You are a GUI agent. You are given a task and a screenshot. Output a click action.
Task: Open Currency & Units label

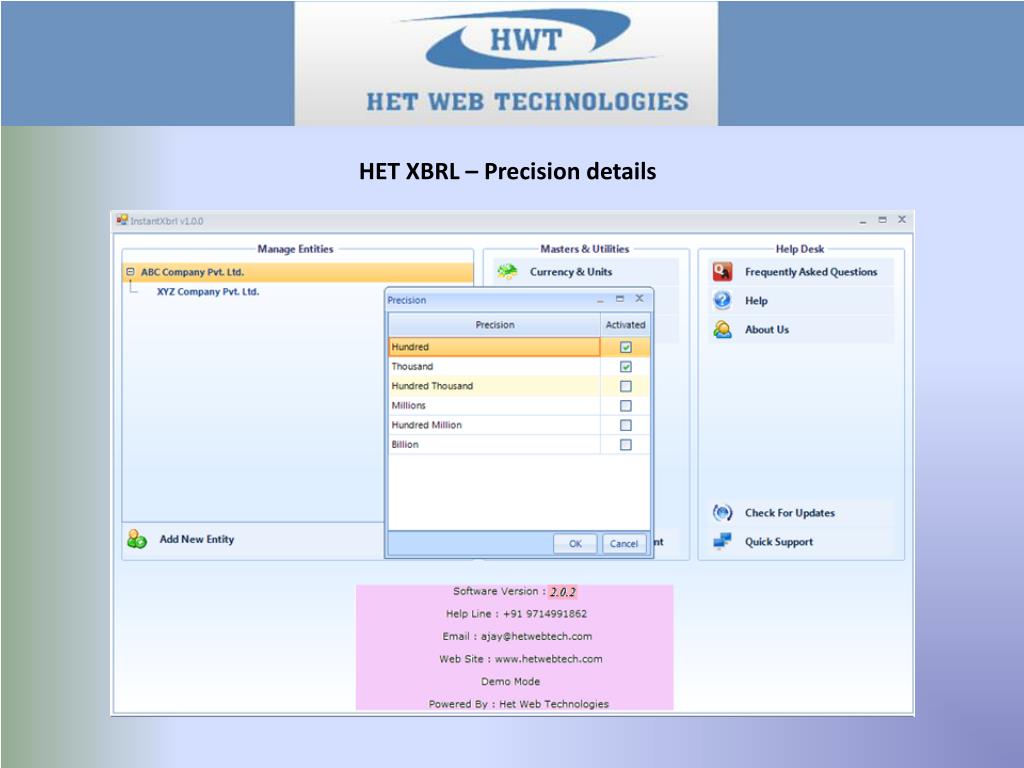[571, 272]
